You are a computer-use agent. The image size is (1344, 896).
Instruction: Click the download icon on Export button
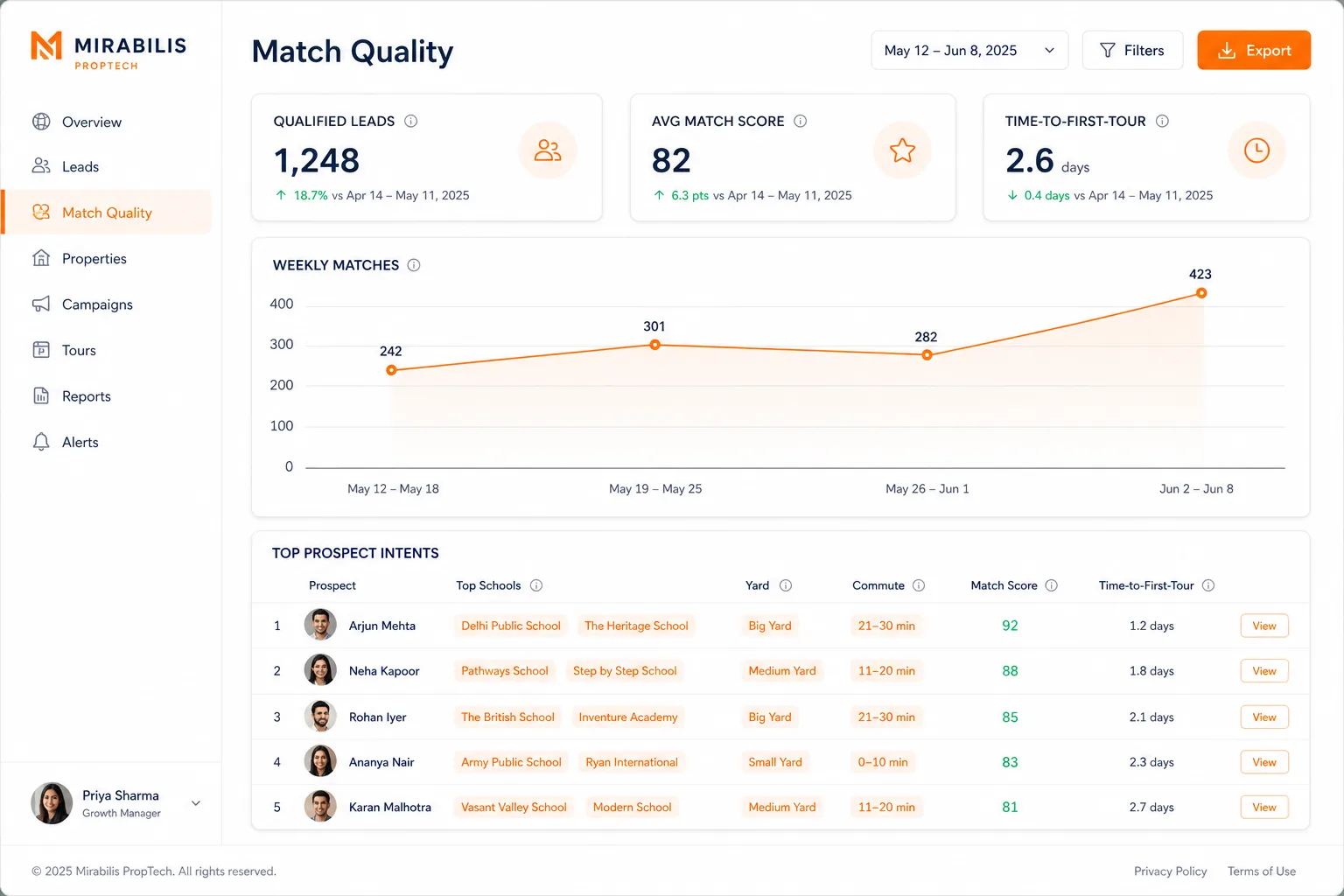(1227, 51)
